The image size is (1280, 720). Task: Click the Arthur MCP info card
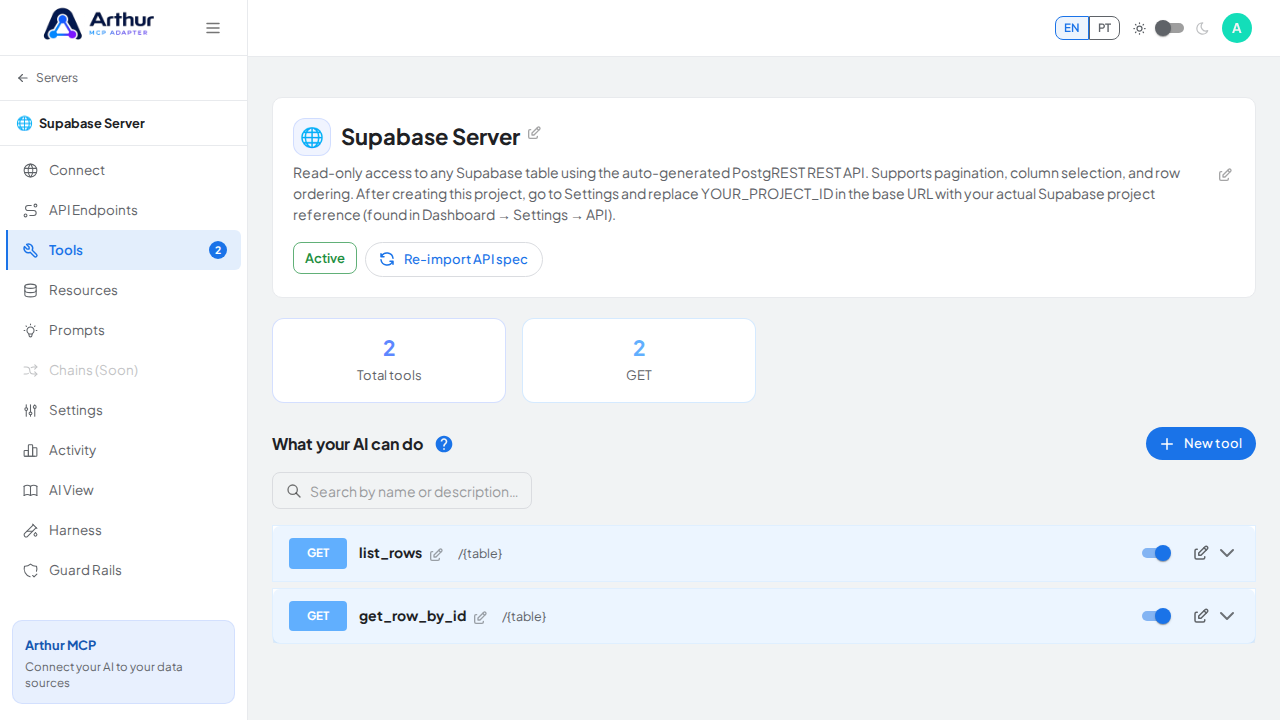(x=123, y=662)
